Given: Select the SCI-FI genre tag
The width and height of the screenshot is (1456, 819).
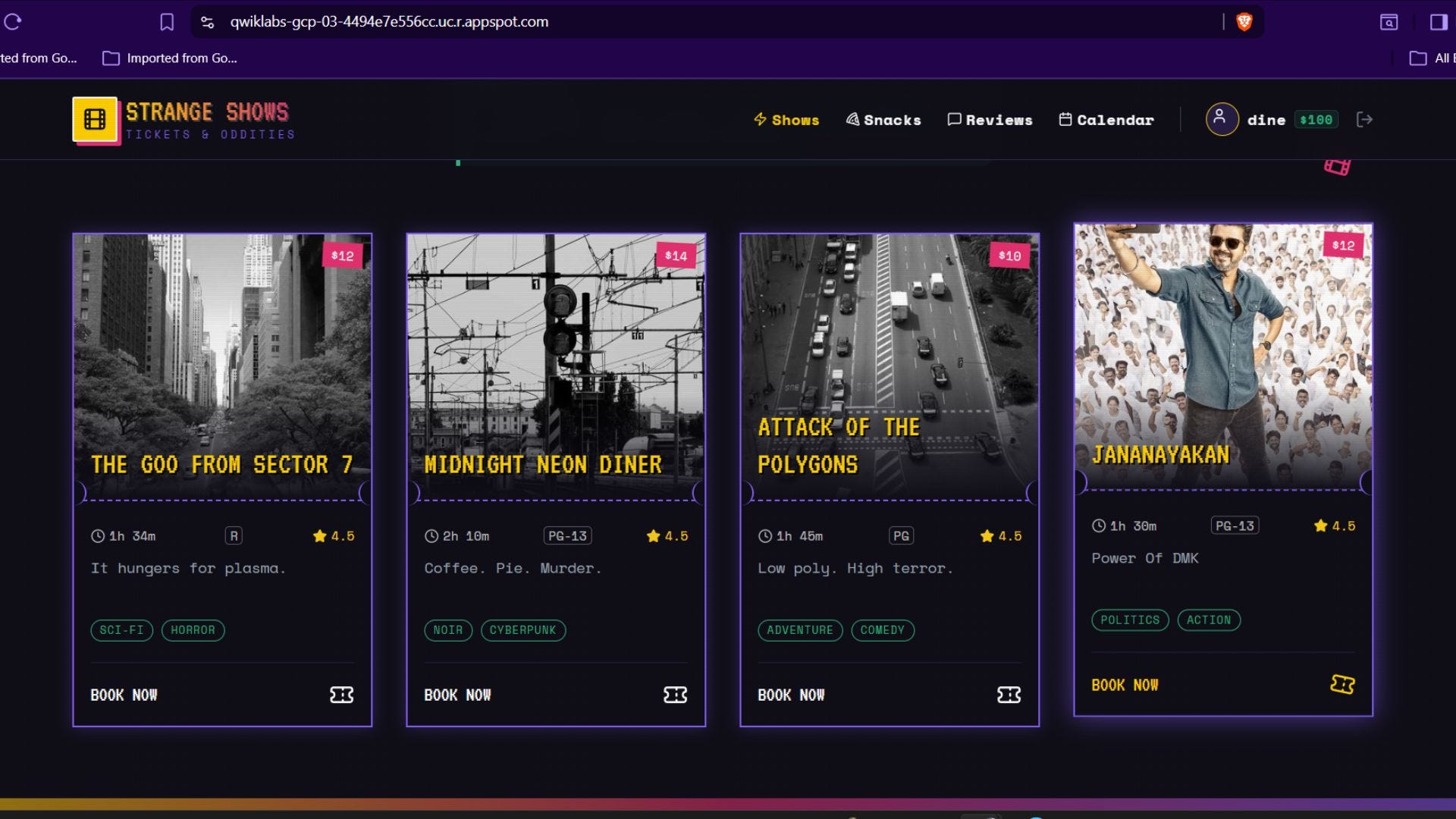Looking at the screenshot, I should [x=121, y=630].
